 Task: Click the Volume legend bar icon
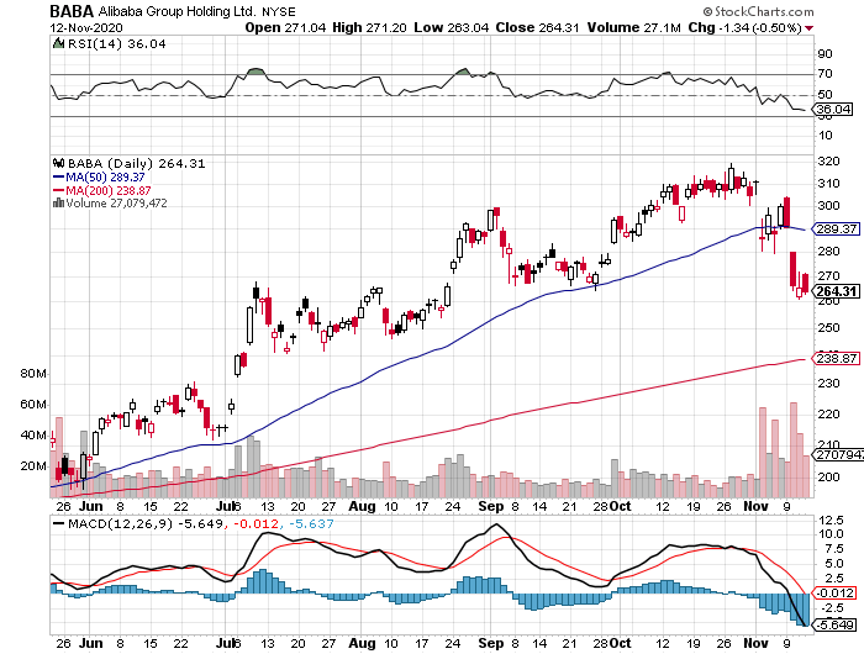point(56,203)
